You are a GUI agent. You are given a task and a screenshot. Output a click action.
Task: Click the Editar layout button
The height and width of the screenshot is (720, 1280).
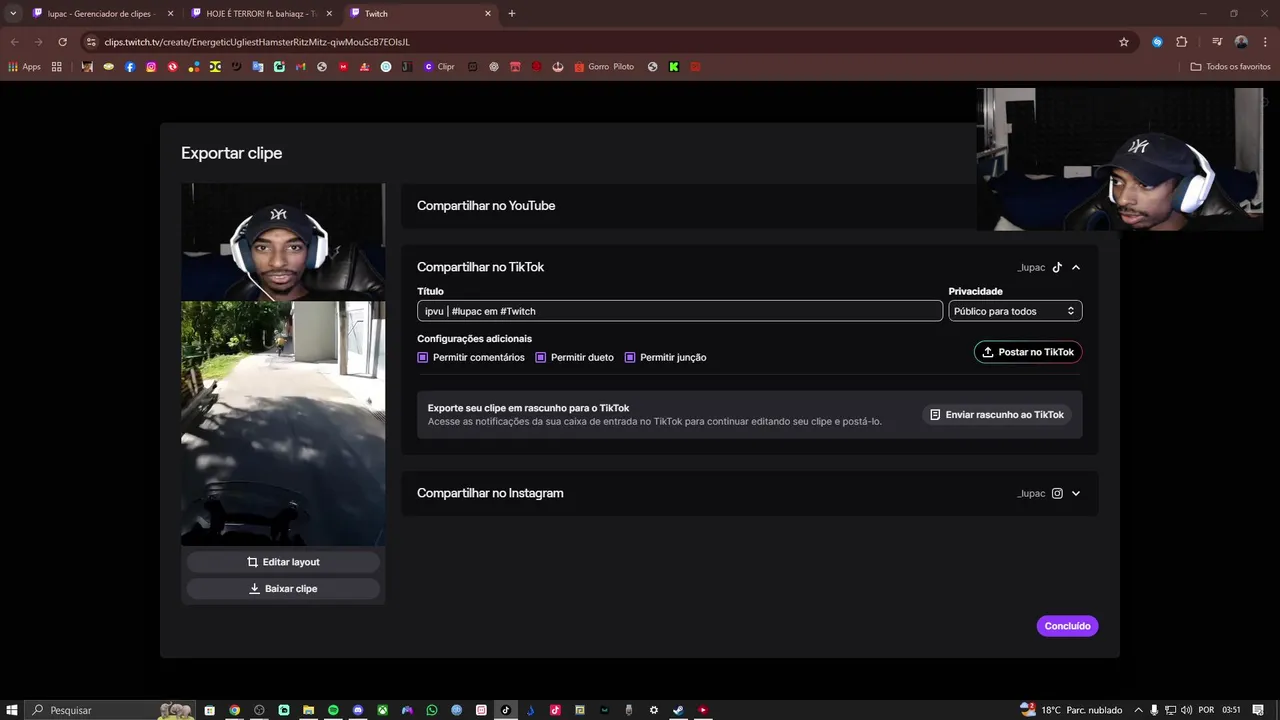tap(283, 562)
